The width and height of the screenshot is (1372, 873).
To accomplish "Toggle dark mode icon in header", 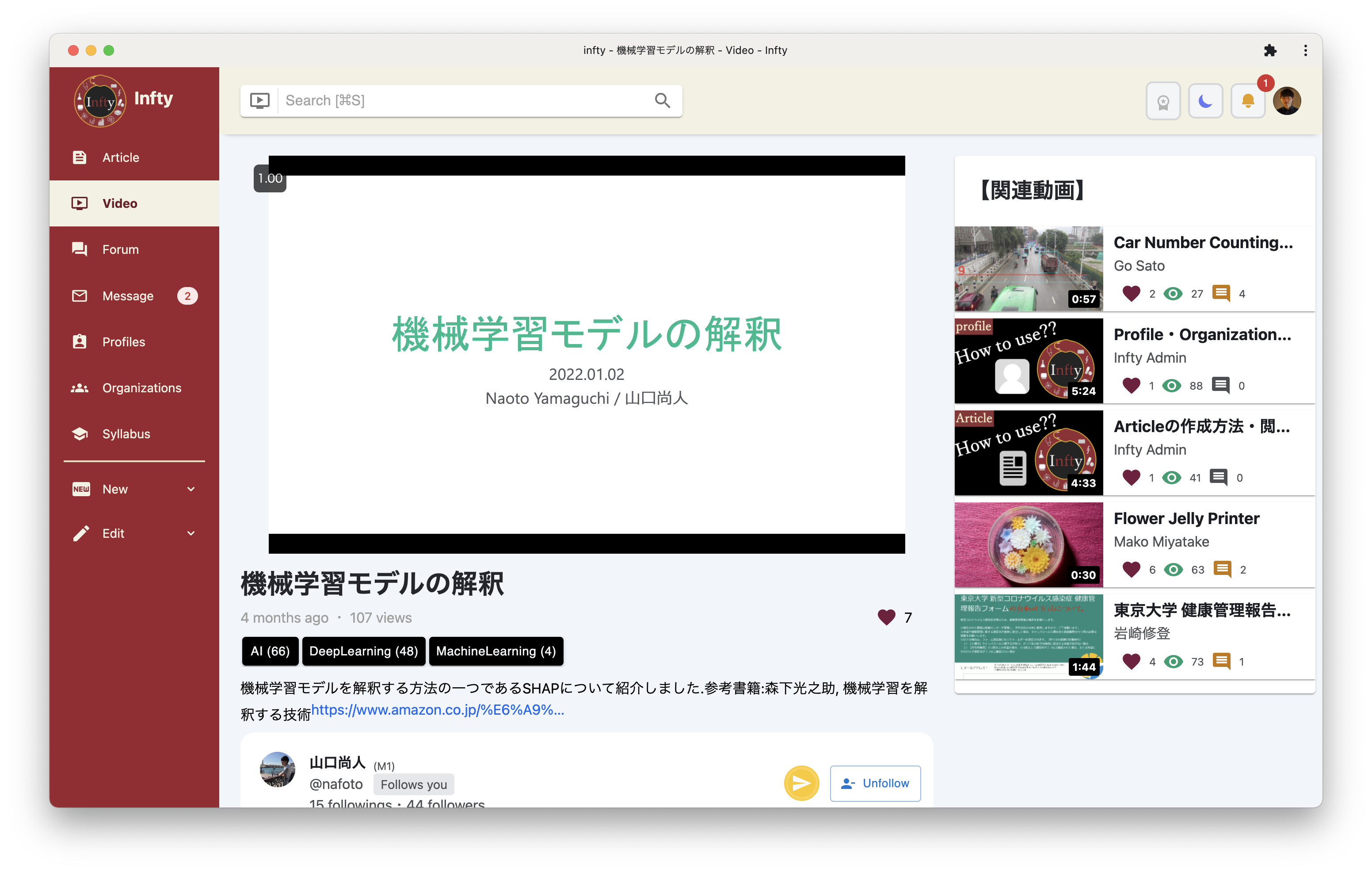I will pos(1205,100).
